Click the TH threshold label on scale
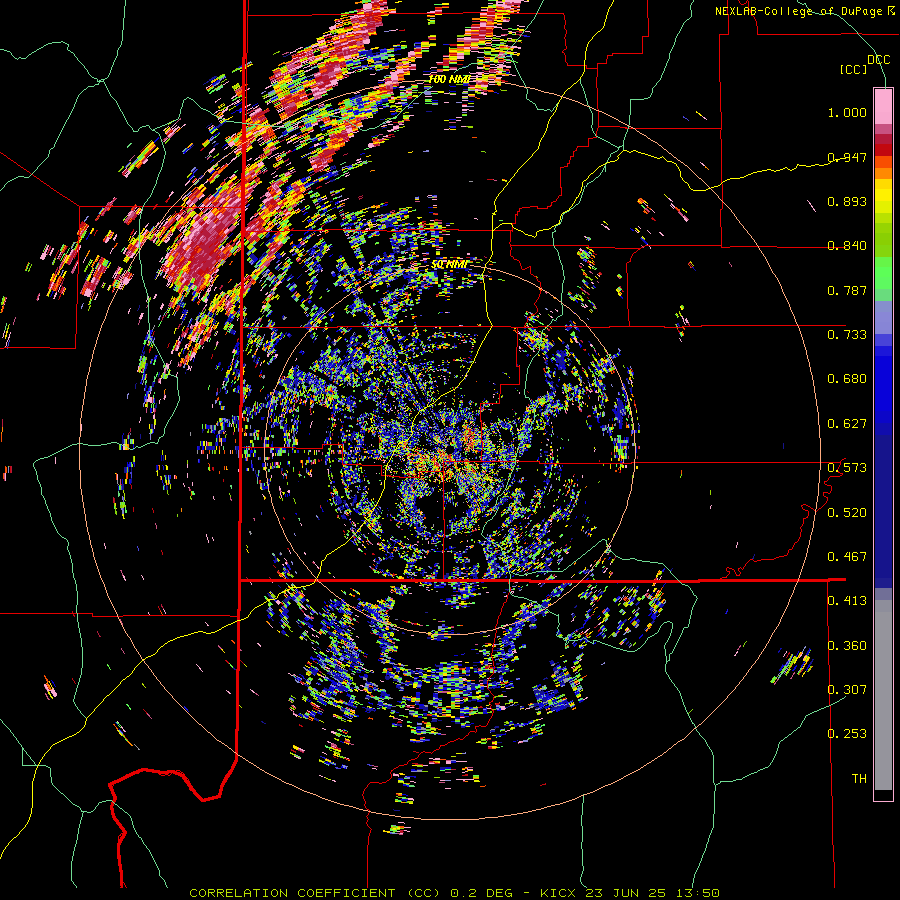This screenshot has height=900, width=900. [x=859, y=779]
